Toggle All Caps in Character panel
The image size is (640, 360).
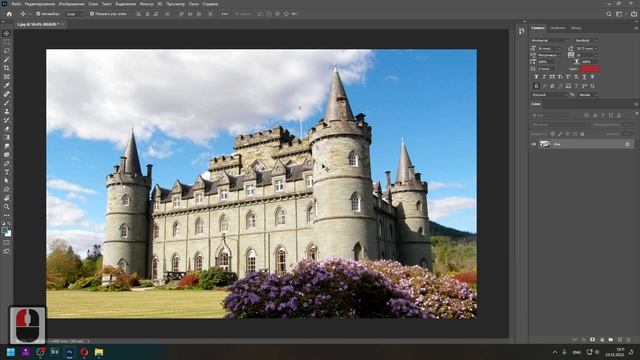pos(552,77)
